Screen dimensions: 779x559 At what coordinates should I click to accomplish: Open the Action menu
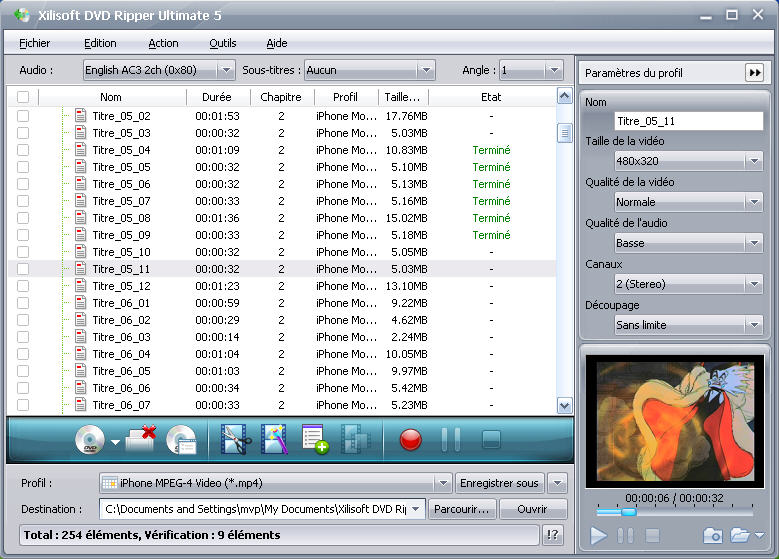pyautogui.click(x=163, y=43)
